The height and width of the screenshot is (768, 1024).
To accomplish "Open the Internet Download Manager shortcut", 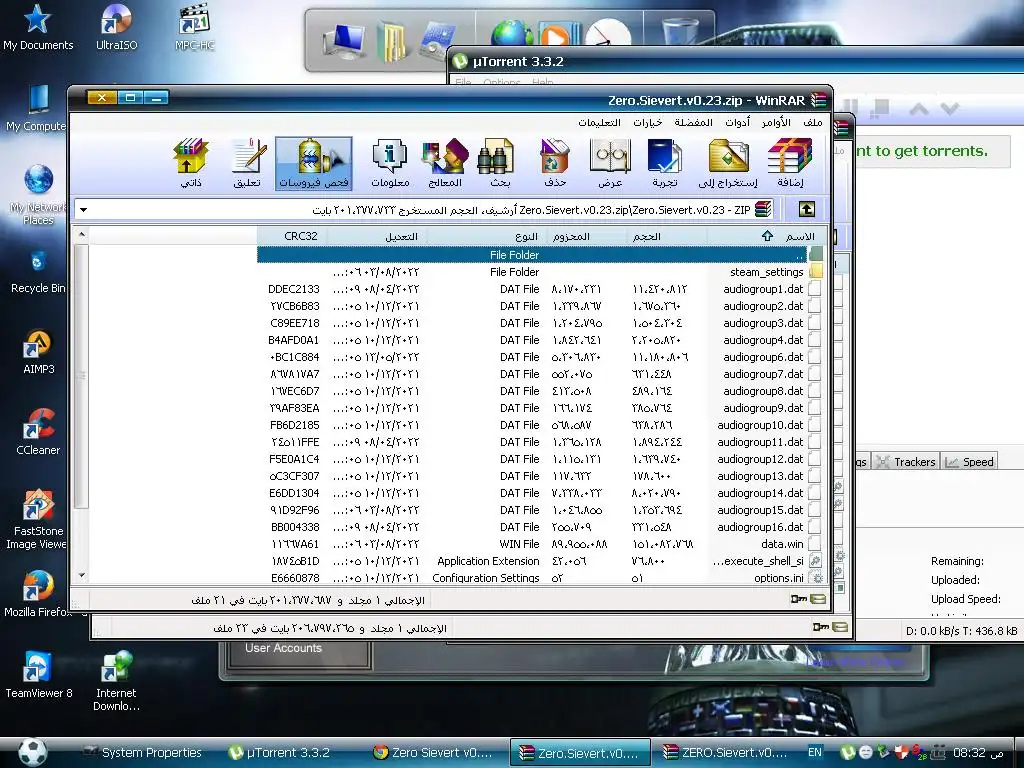I will click(x=116, y=682).
